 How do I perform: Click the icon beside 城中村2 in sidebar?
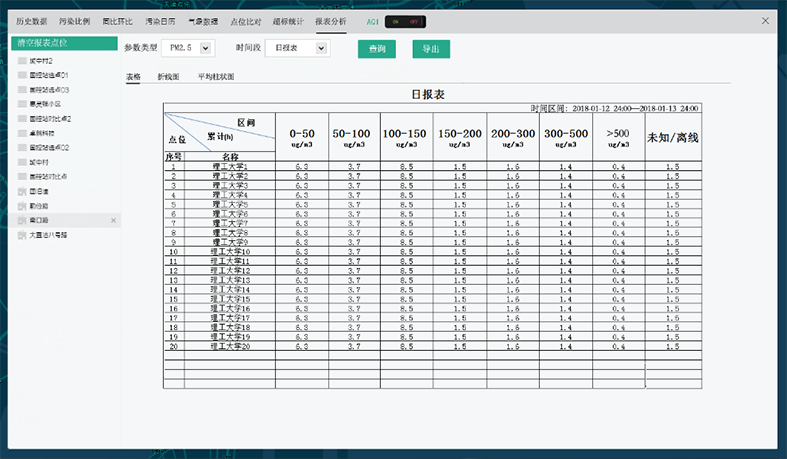click(22, 61)
